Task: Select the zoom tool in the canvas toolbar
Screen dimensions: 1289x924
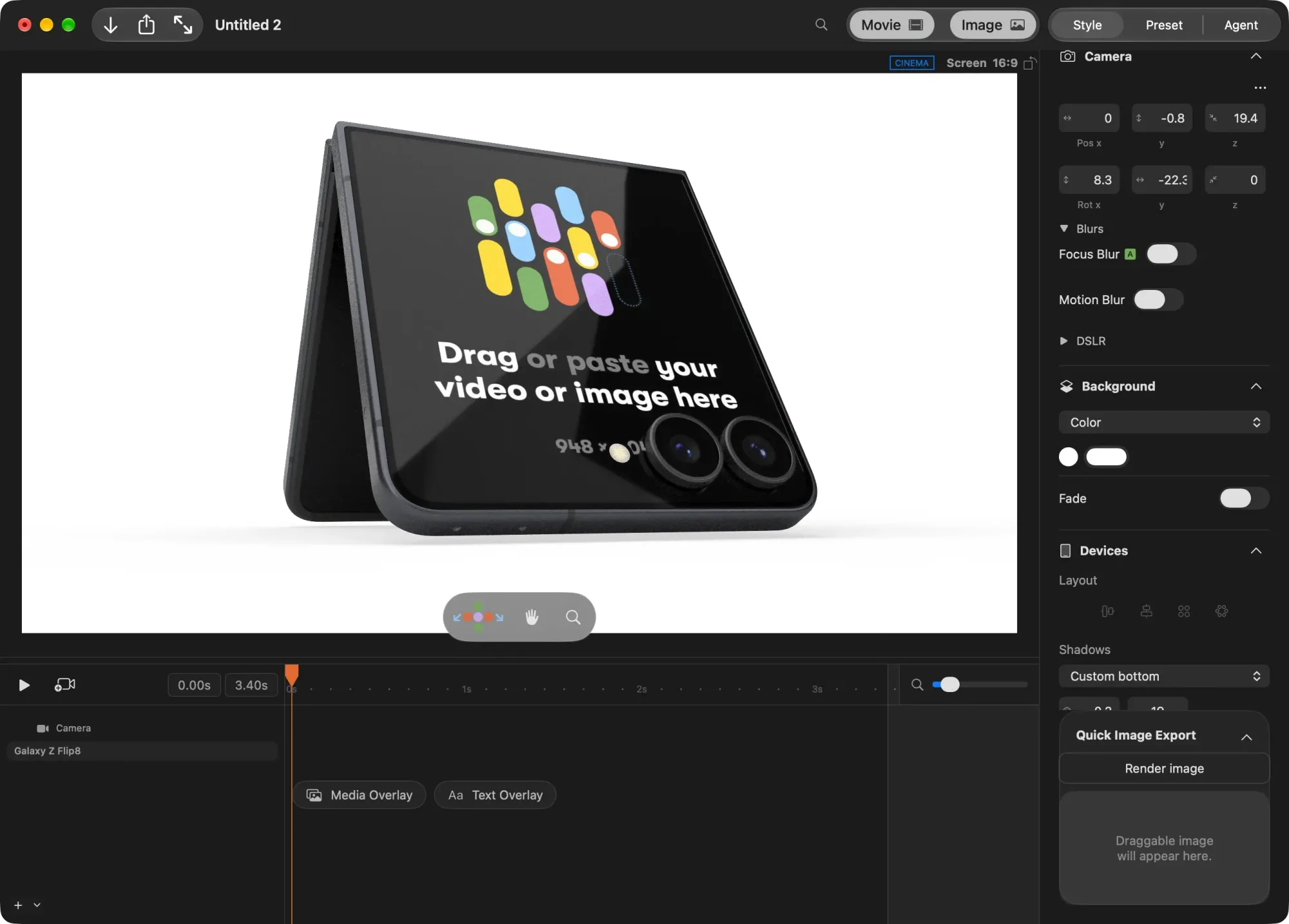Action: (x=573, y=617)
